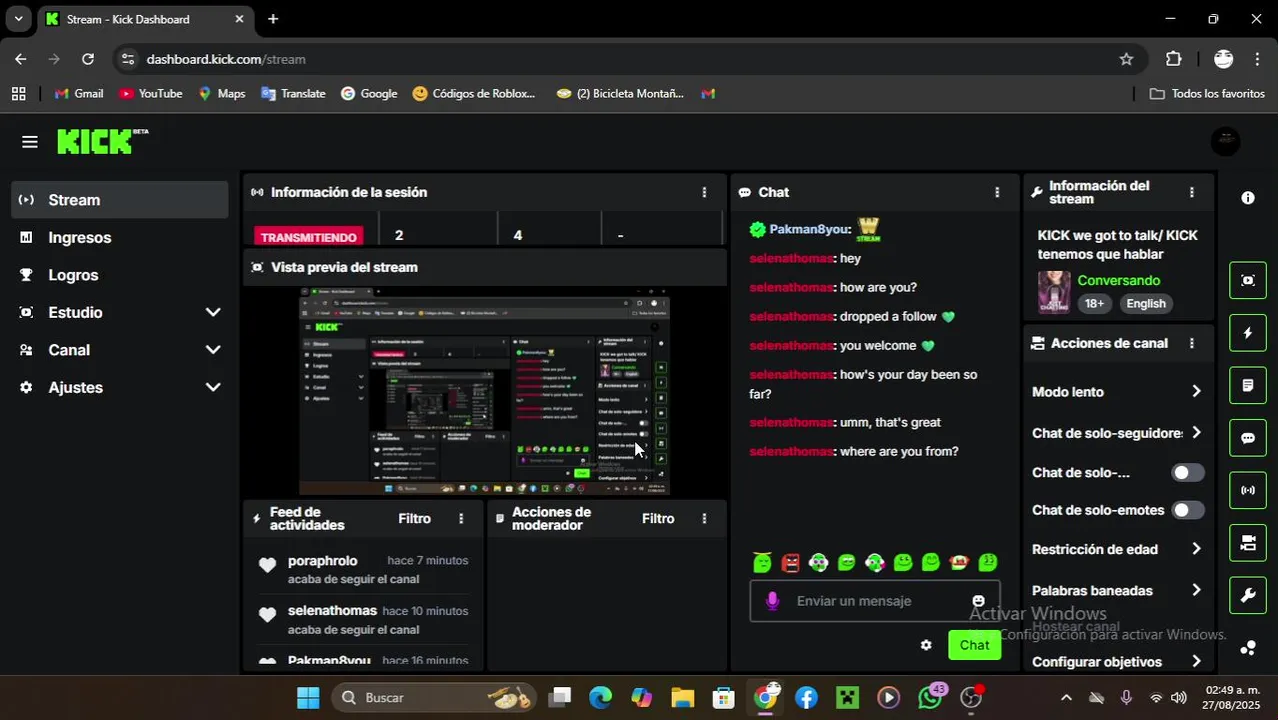
Task: Enable Chat de solo-emotes switch
Action: pos(1188,510)
